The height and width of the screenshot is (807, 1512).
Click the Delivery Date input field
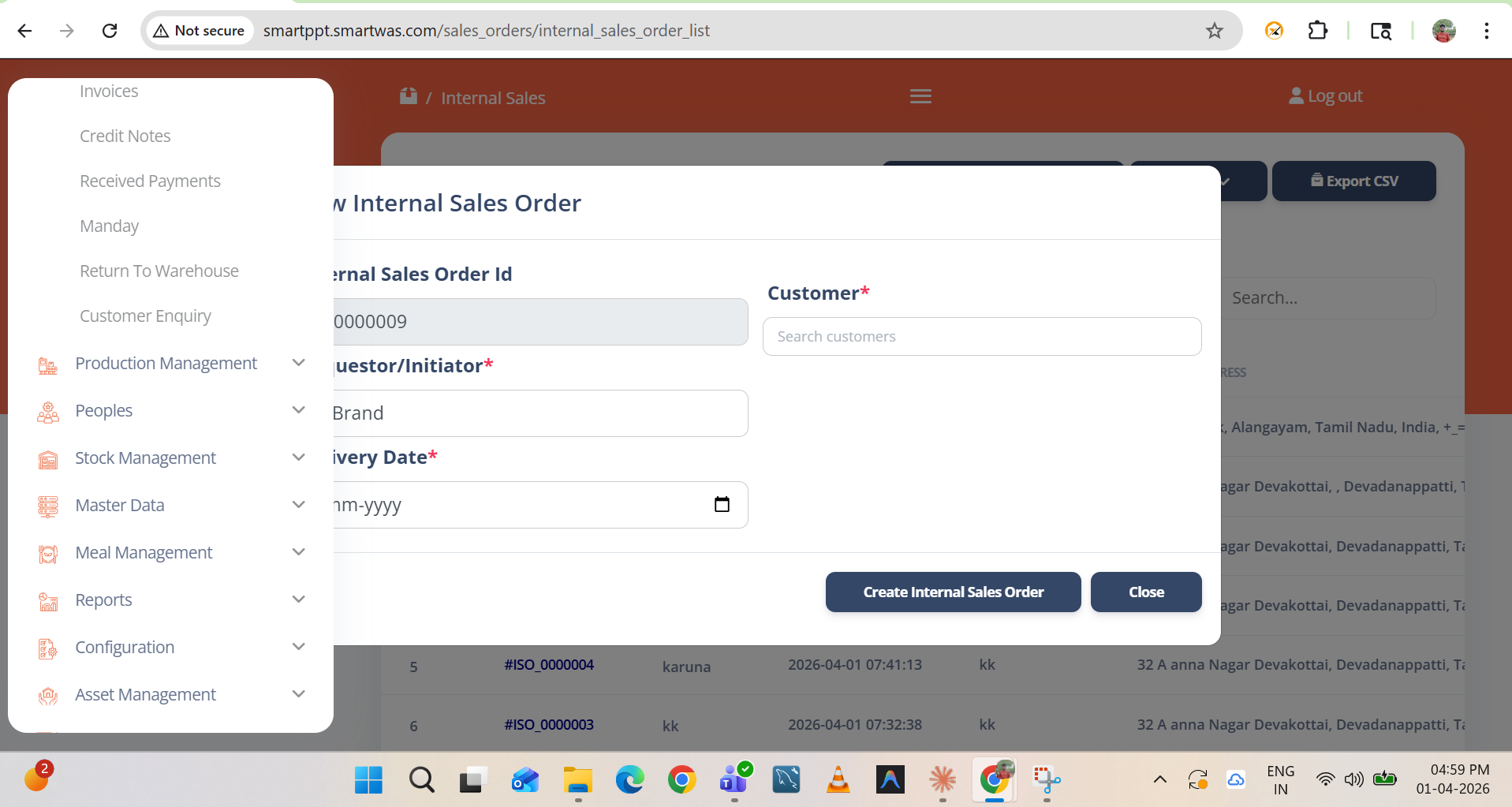point(540,505)
